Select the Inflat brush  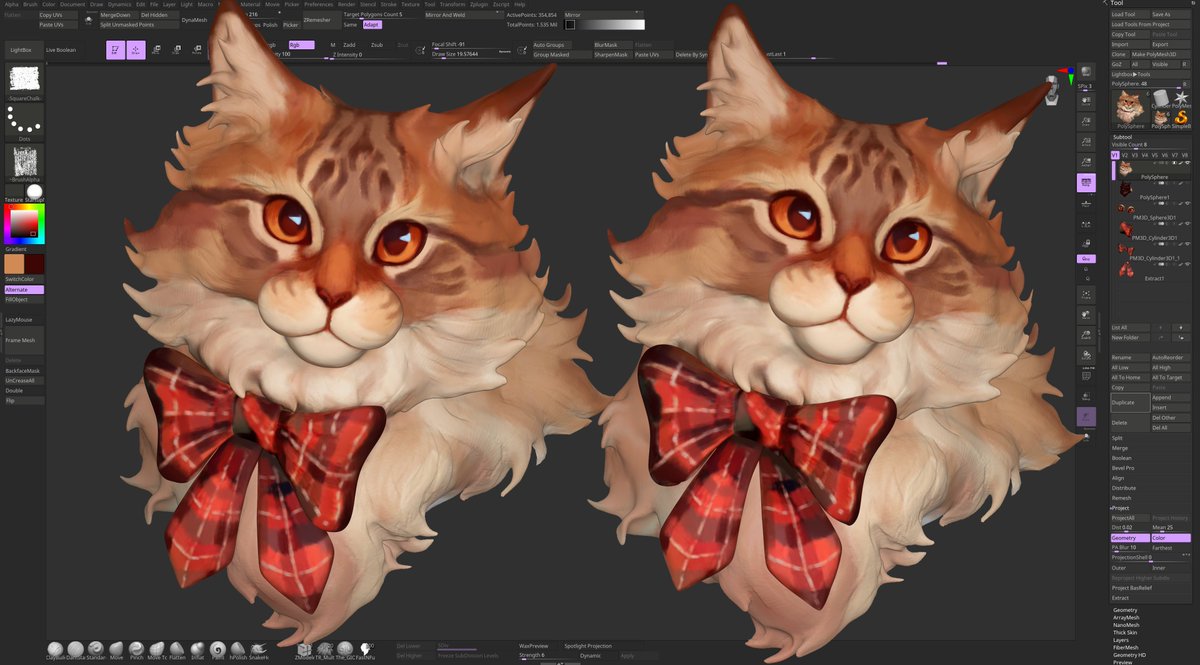pyautogui.click(x=196, y=649)
